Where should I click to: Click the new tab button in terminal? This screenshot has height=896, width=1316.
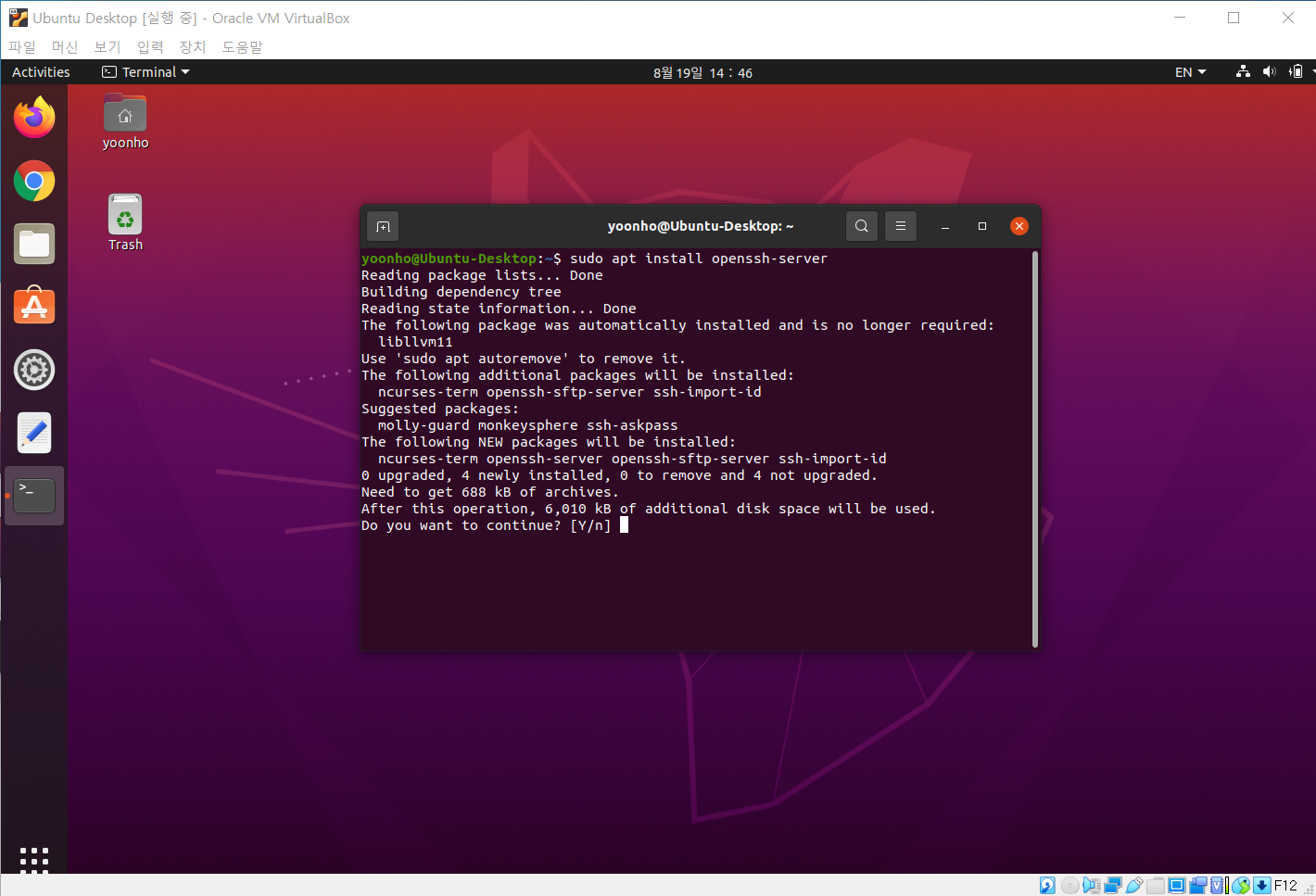pos(383,226)
